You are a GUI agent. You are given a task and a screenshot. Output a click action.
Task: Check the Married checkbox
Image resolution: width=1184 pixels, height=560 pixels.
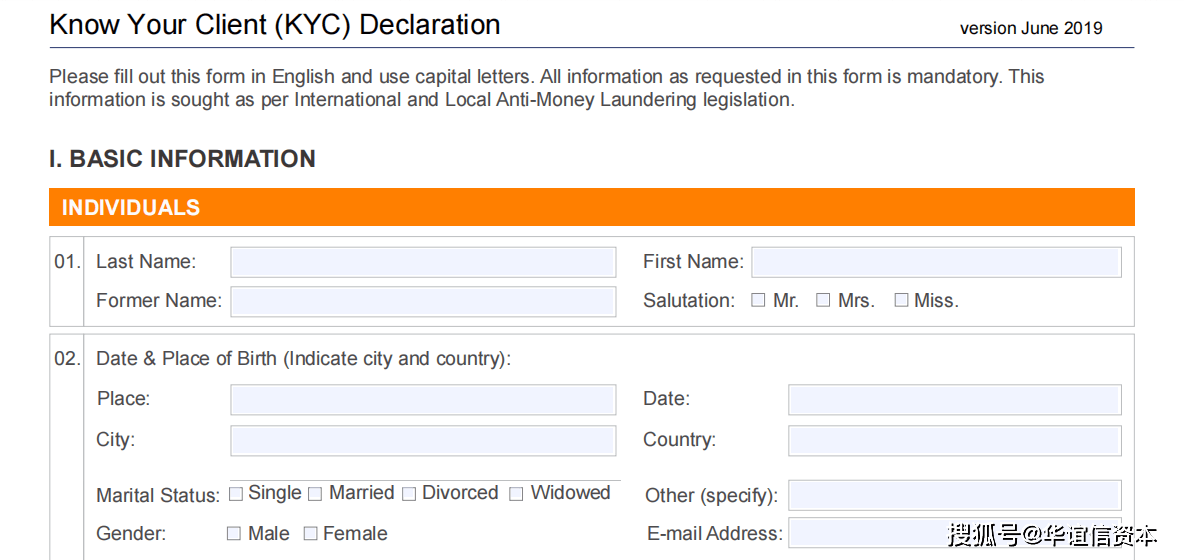tap(315, 493)
